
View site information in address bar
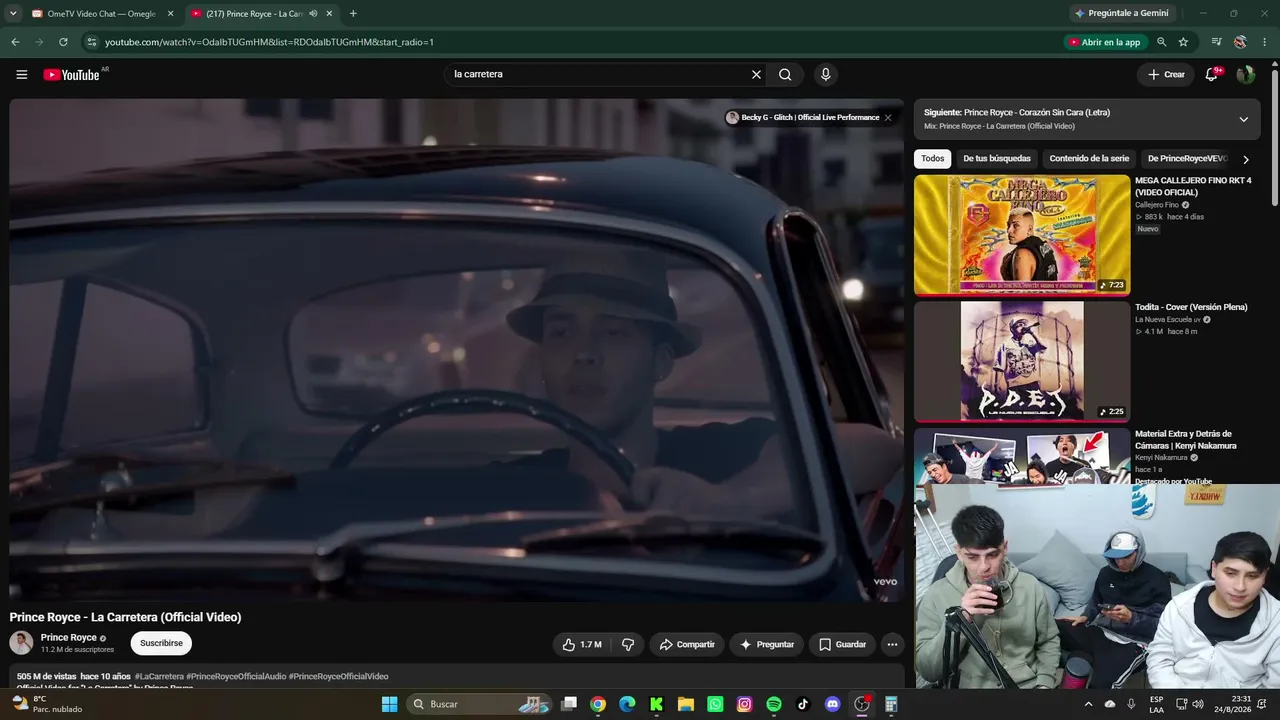coord(91,42)
